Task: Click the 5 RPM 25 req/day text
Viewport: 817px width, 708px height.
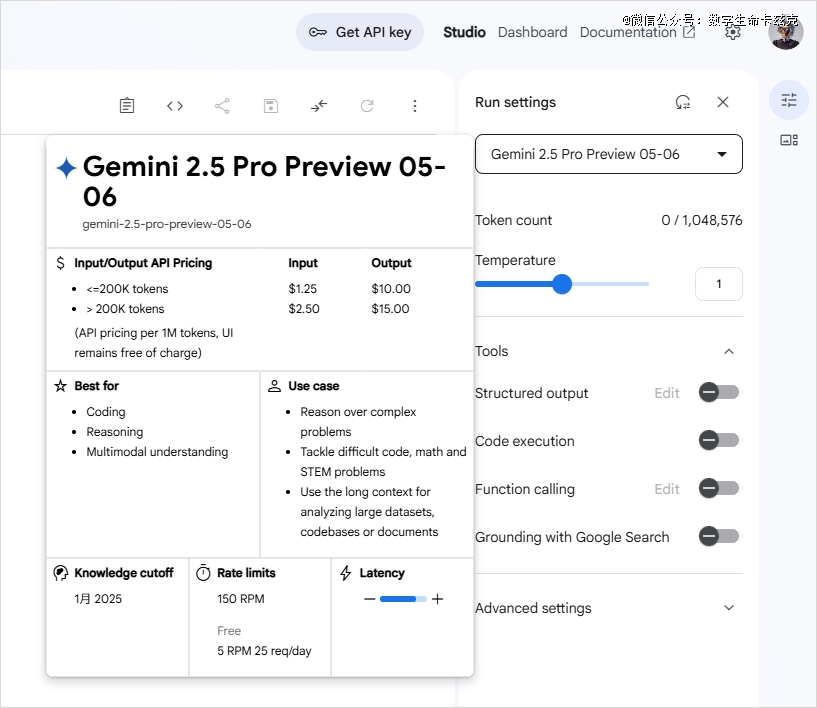Action: [264, 651]
